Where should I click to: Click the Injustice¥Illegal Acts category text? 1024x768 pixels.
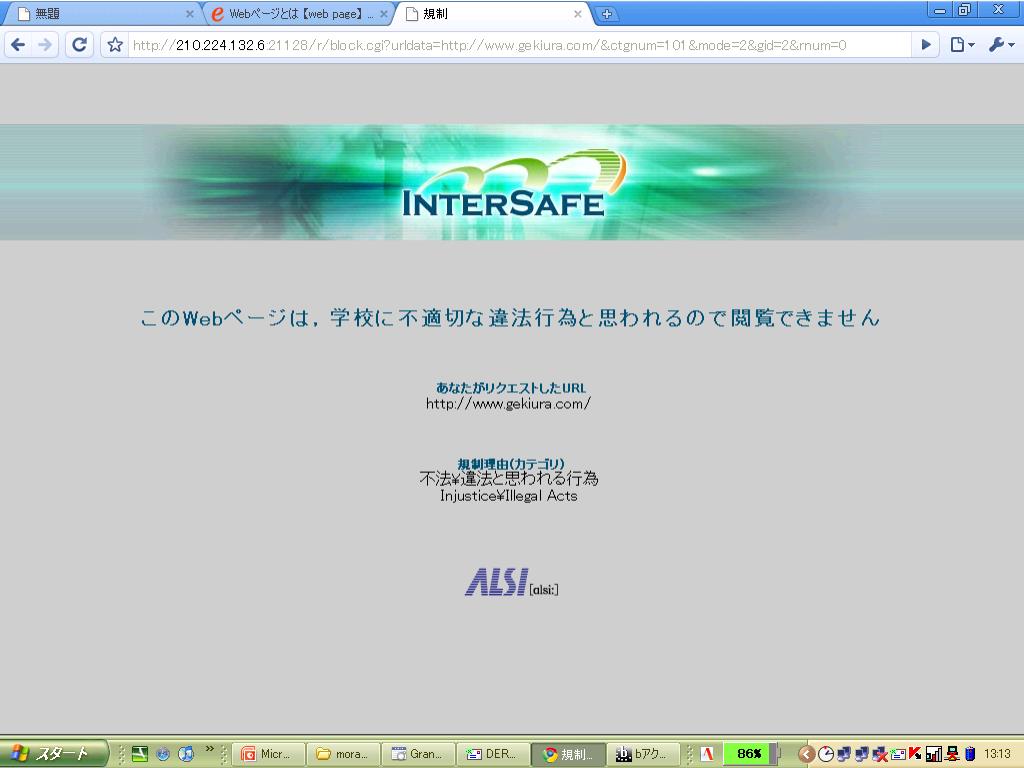(x=509, y=496)
